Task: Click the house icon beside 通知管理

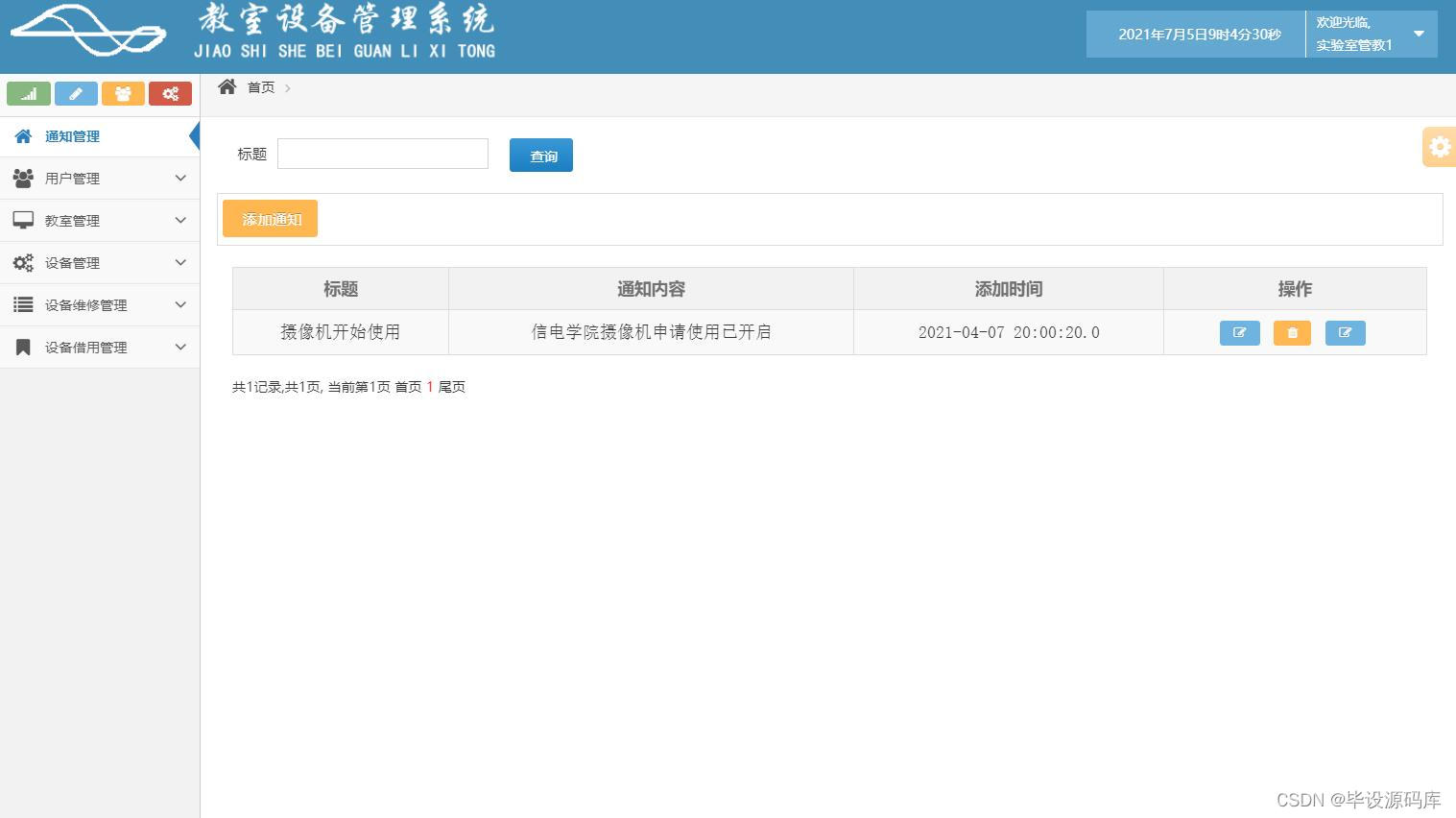Action: pyautogui.click(x=23, y=136)
